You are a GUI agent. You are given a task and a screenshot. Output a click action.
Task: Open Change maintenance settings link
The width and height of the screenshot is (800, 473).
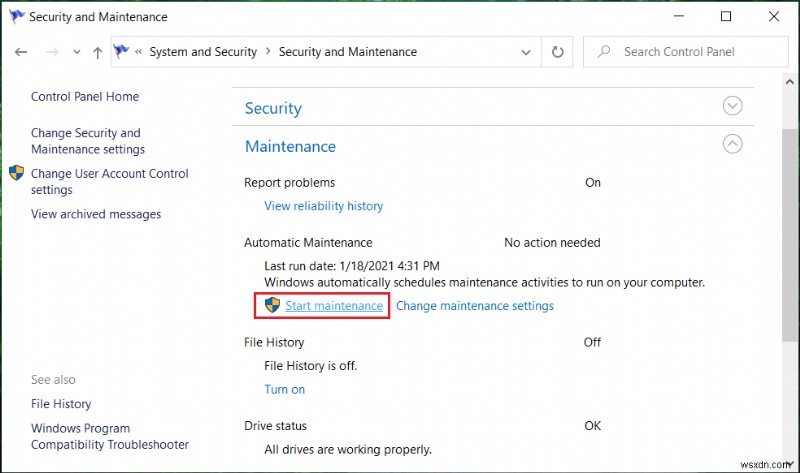(475, 306)
